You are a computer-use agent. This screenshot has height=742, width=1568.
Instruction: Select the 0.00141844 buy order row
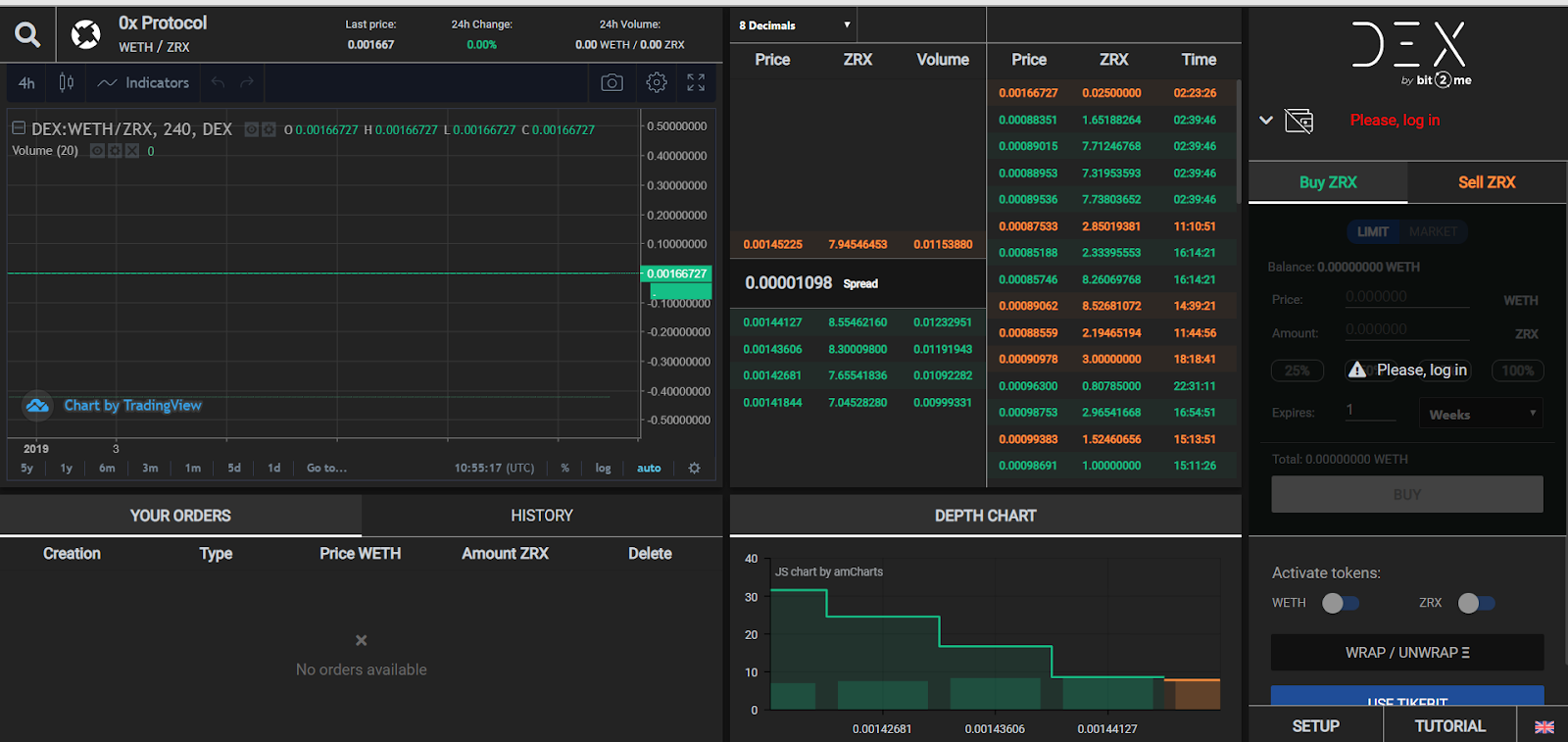[x=857, y=402]
